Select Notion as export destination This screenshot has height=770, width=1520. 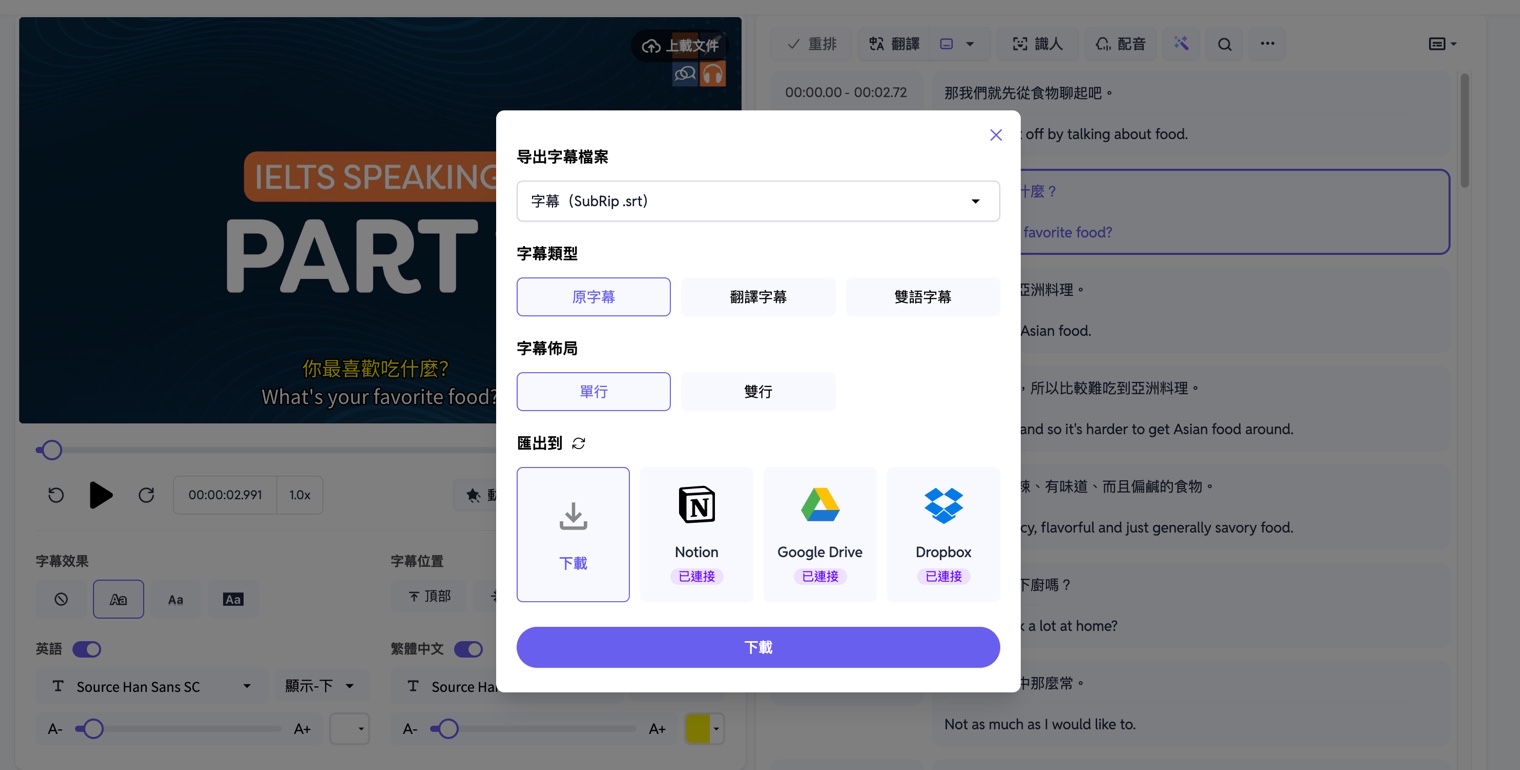pyautogui.click(x=696, y=534)
